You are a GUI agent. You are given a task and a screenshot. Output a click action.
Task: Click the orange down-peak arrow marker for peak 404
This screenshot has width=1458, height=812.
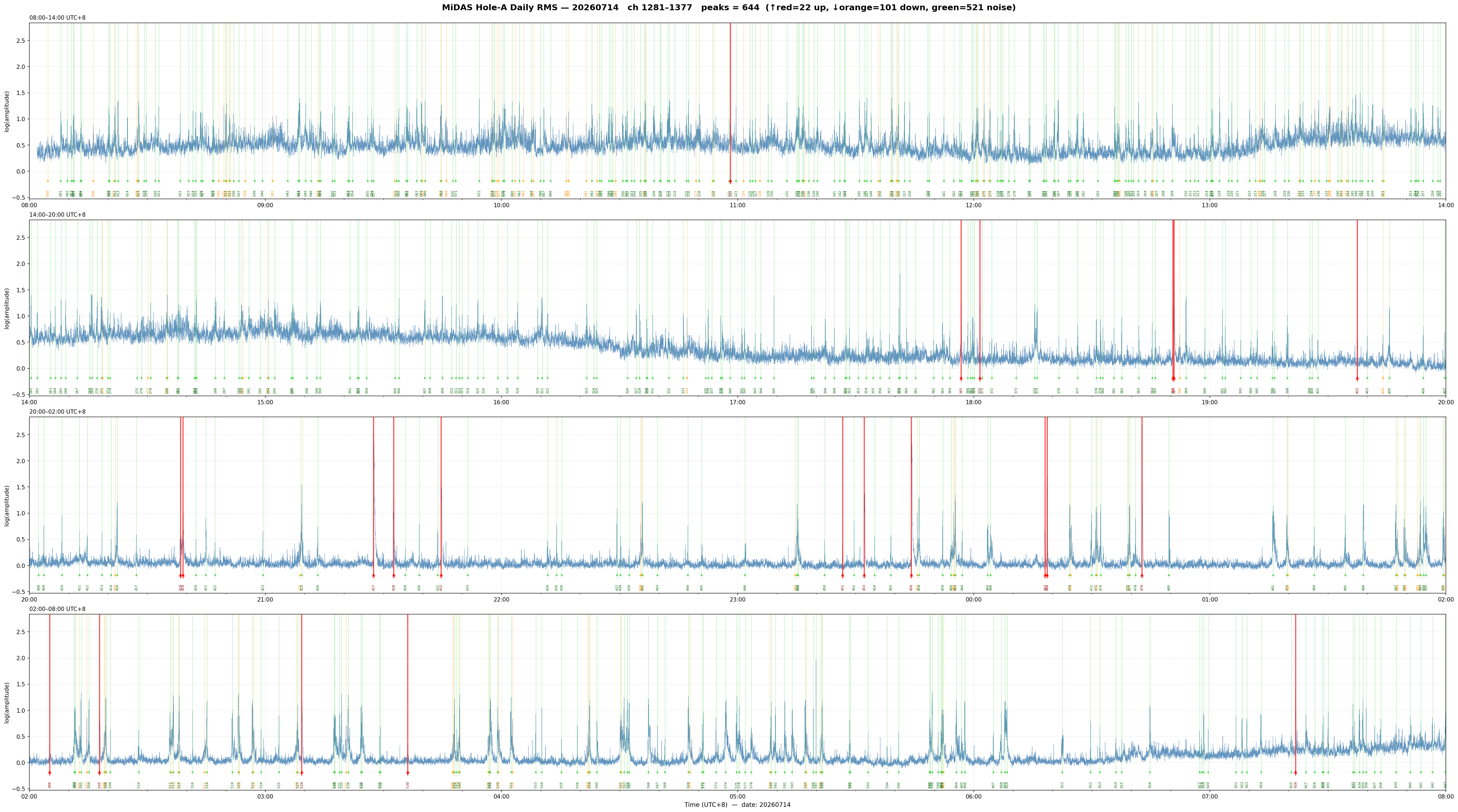tap(1383, 378)
